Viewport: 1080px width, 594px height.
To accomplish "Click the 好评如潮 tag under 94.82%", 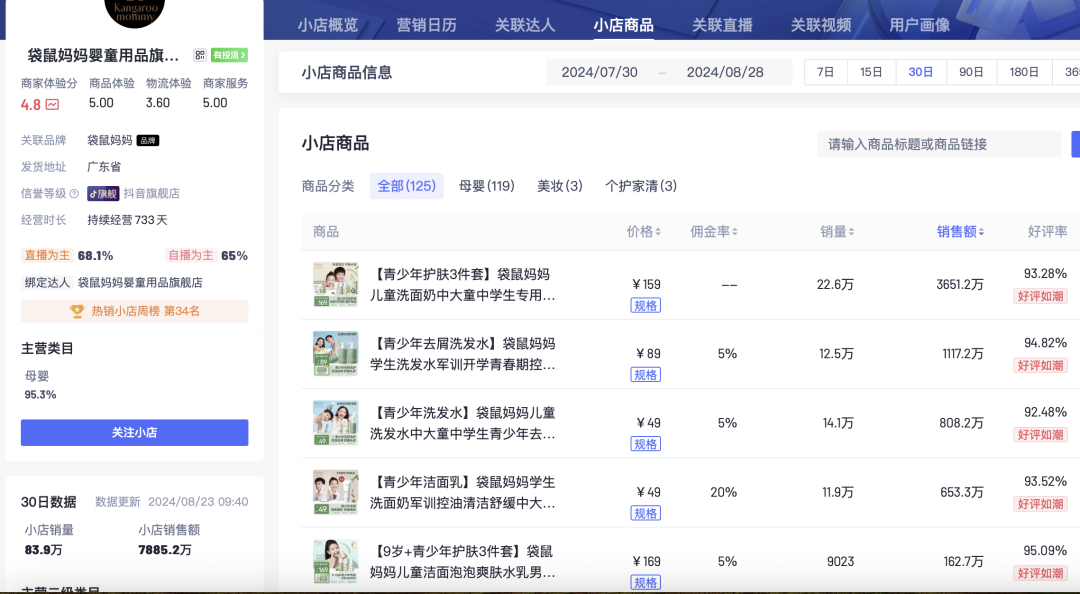I will point(1040,365).
